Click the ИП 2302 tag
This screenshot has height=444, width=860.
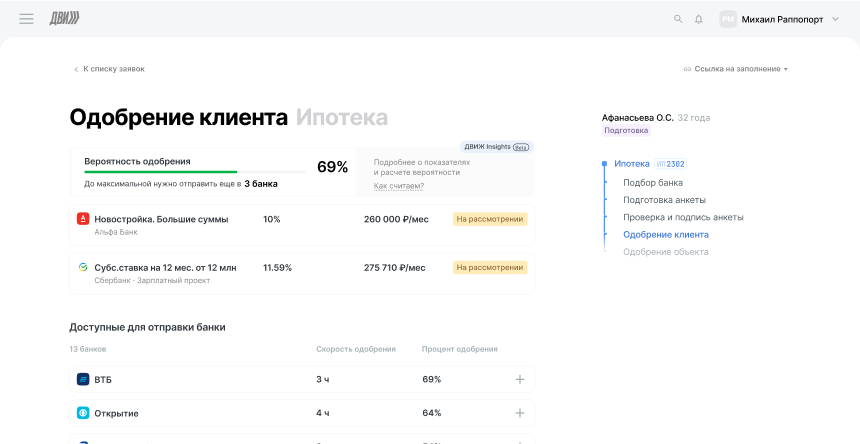click(670, 164)
